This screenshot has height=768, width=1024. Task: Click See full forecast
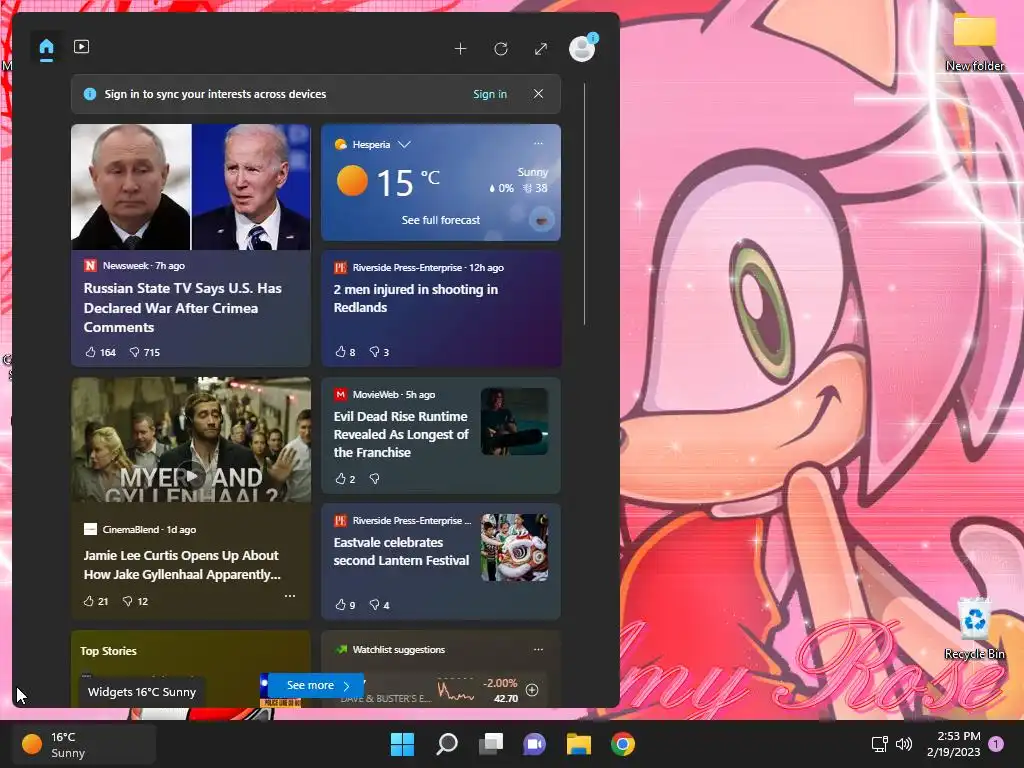click(x=441, y=220)
